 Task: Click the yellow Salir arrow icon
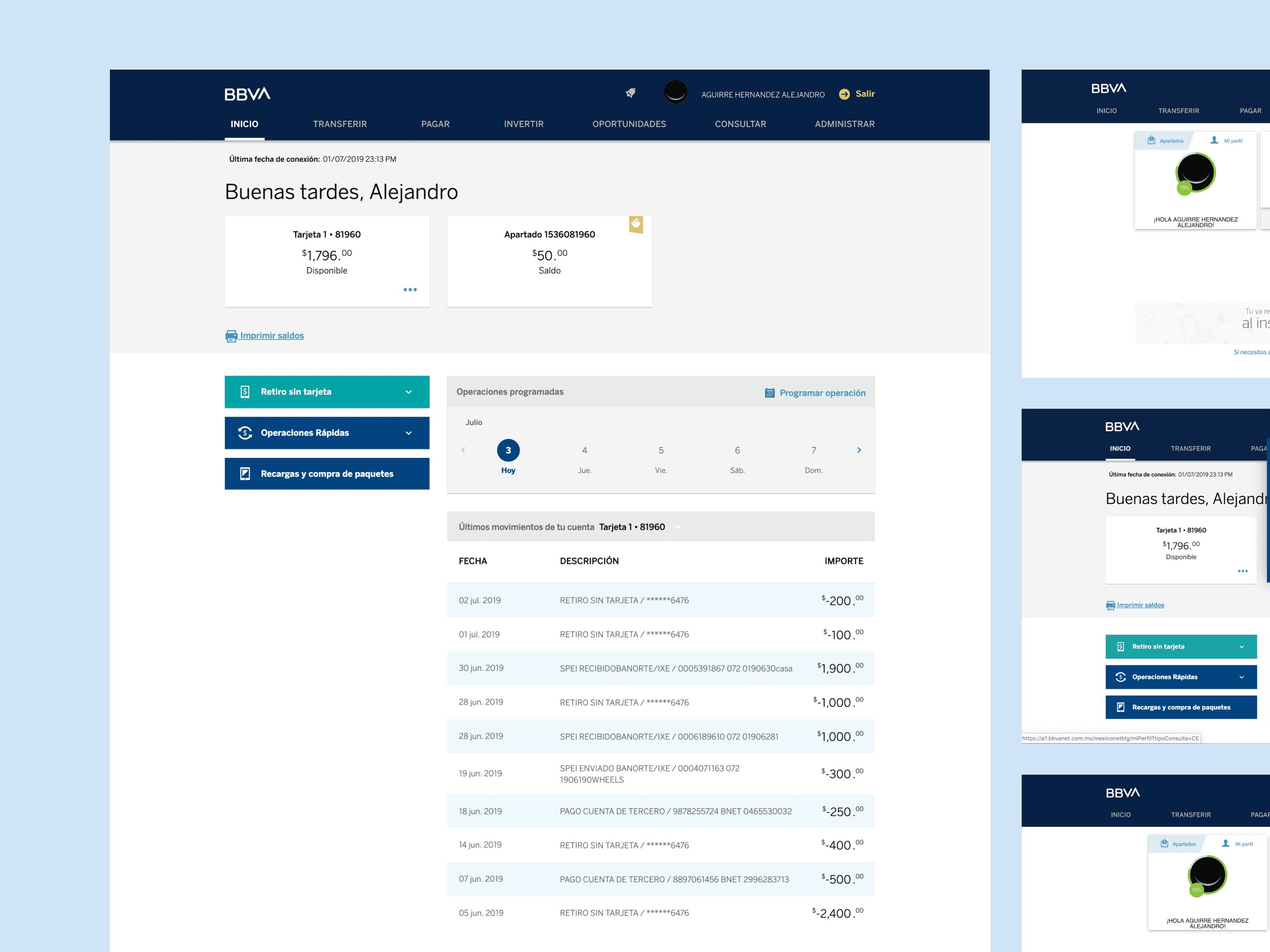tap(844, 94)
